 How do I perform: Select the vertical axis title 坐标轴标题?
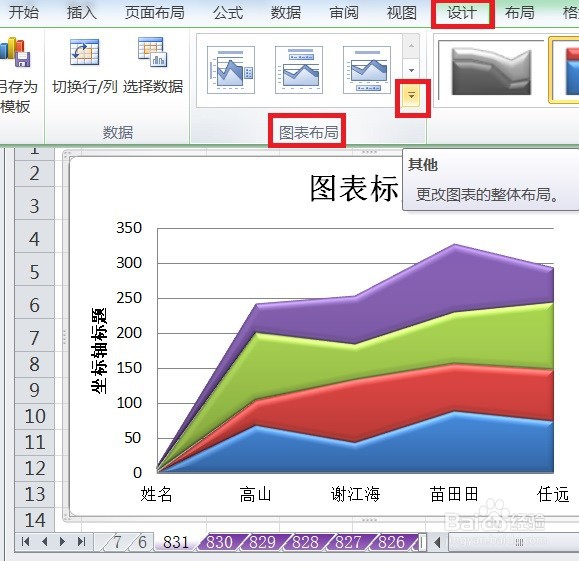(99, 350)
